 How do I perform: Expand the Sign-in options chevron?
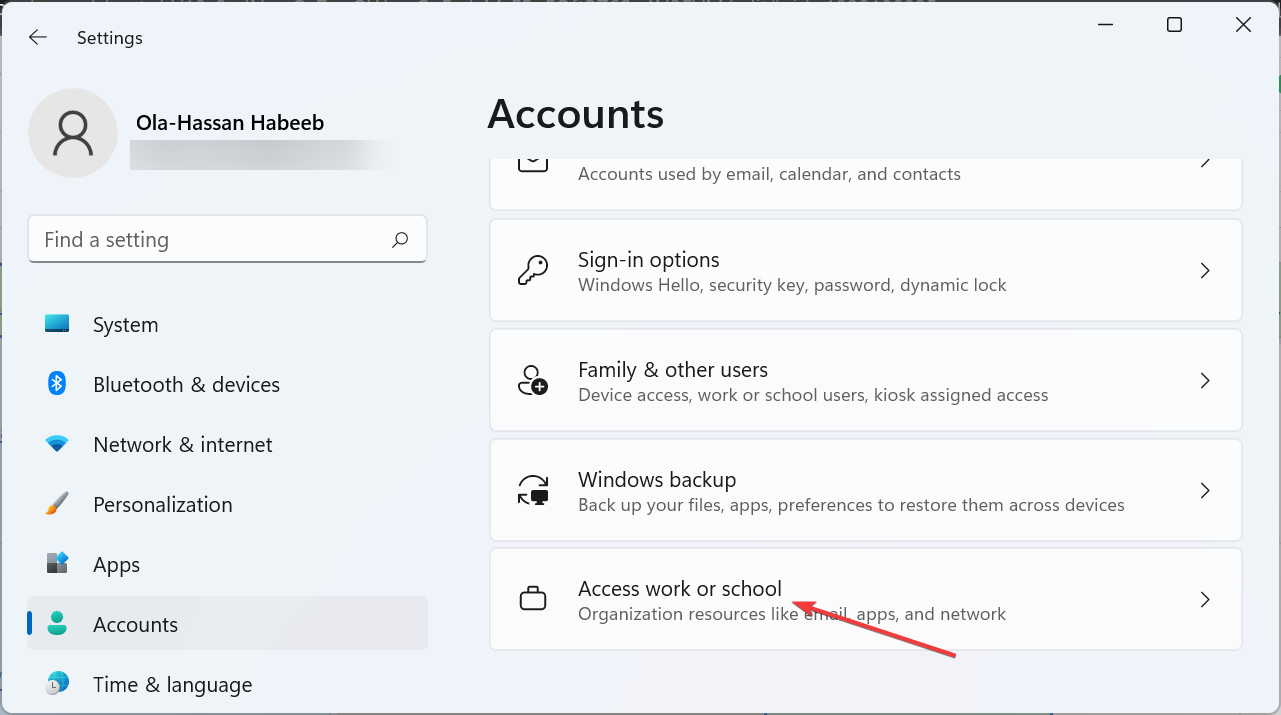[1205, 270]
